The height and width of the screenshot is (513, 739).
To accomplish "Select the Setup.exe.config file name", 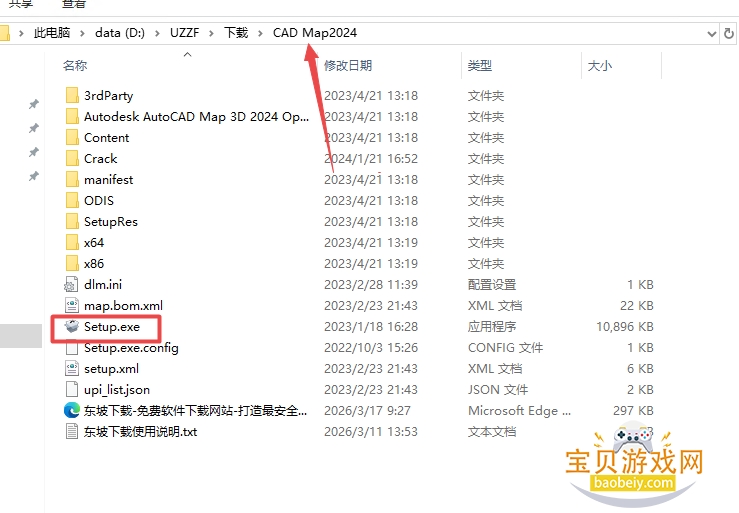I will coord(131,348).
